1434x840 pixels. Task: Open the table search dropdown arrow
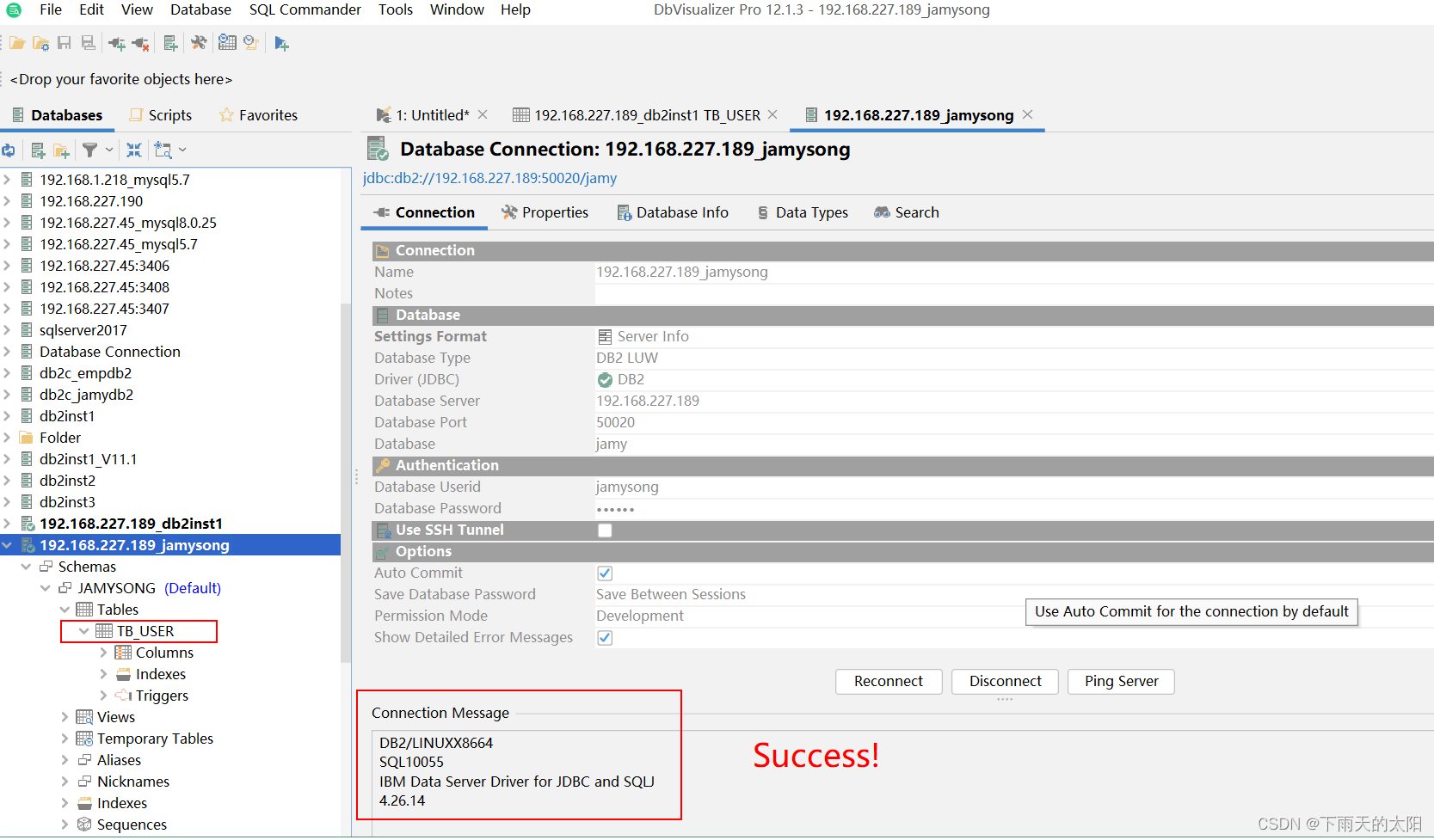pyautogui.click(x=182, y=150)
